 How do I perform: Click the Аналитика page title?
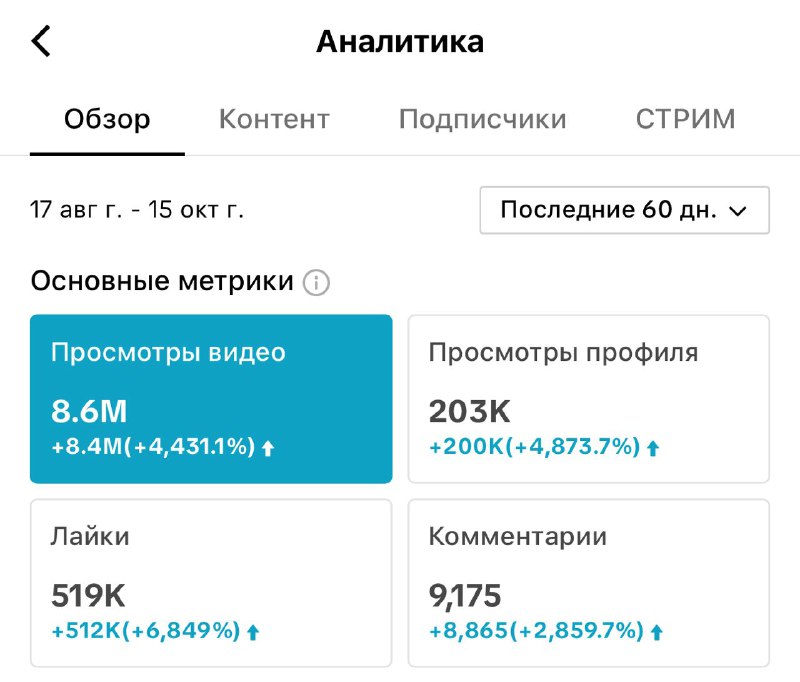tap(400, 42)
